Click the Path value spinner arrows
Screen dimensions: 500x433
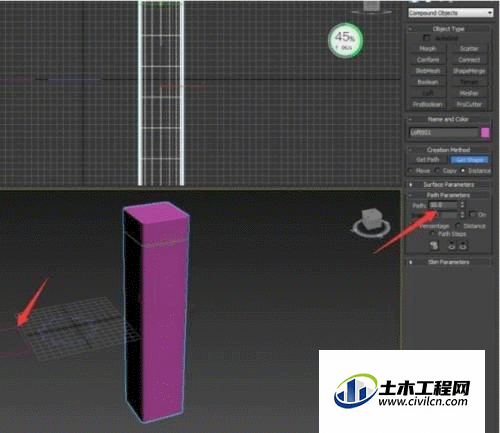click(462, 204)
